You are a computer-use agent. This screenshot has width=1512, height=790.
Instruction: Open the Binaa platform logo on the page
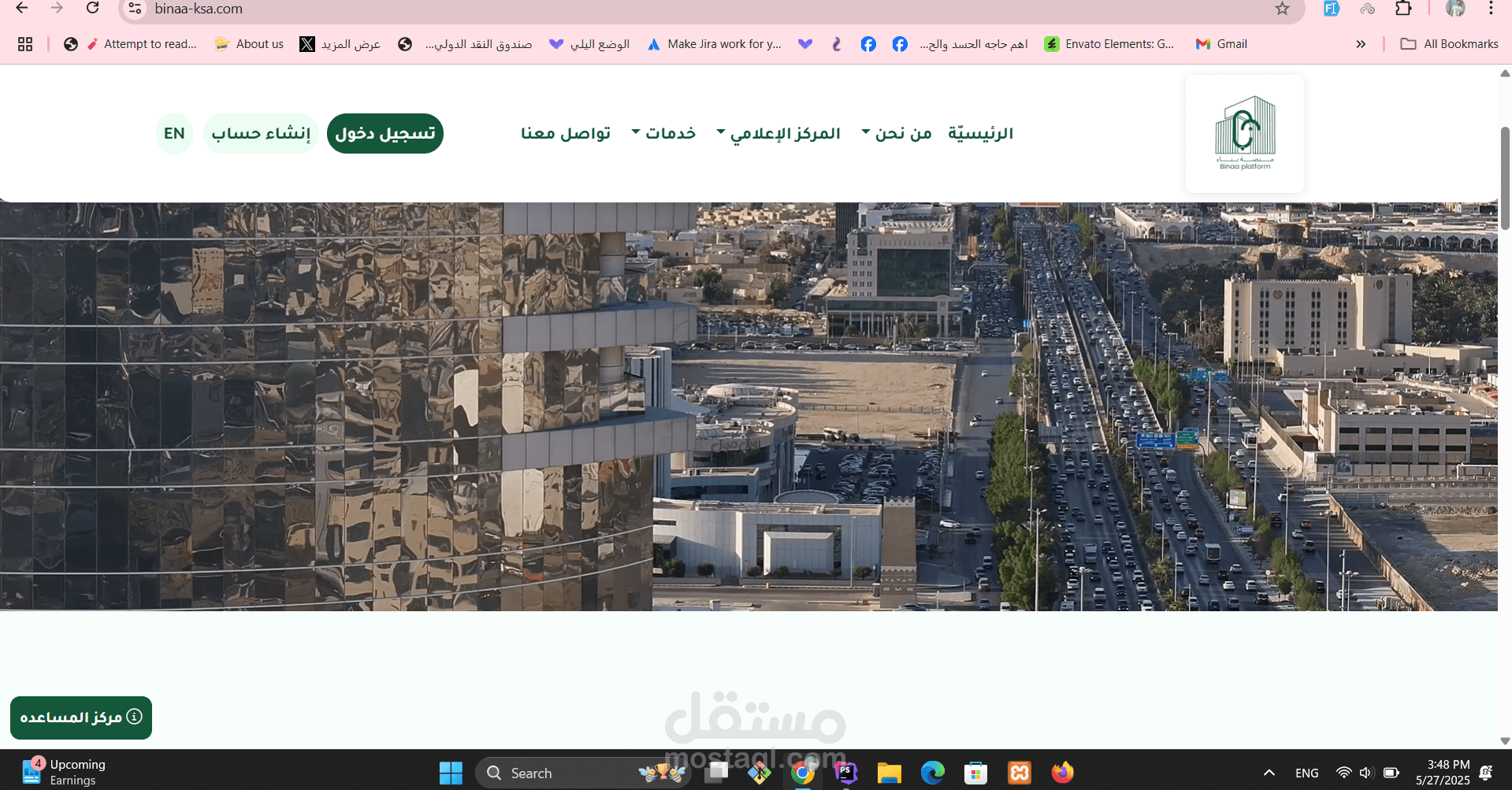tap(1243, 132)
